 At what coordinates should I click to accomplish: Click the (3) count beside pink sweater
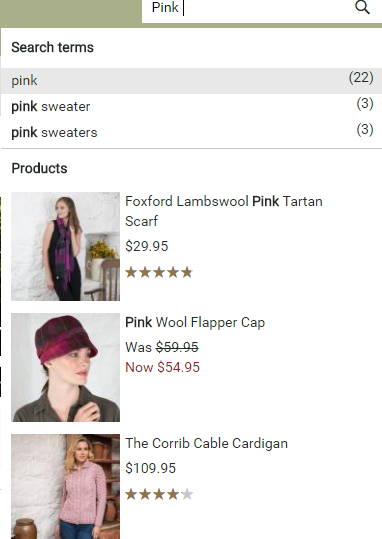[365, 104]
